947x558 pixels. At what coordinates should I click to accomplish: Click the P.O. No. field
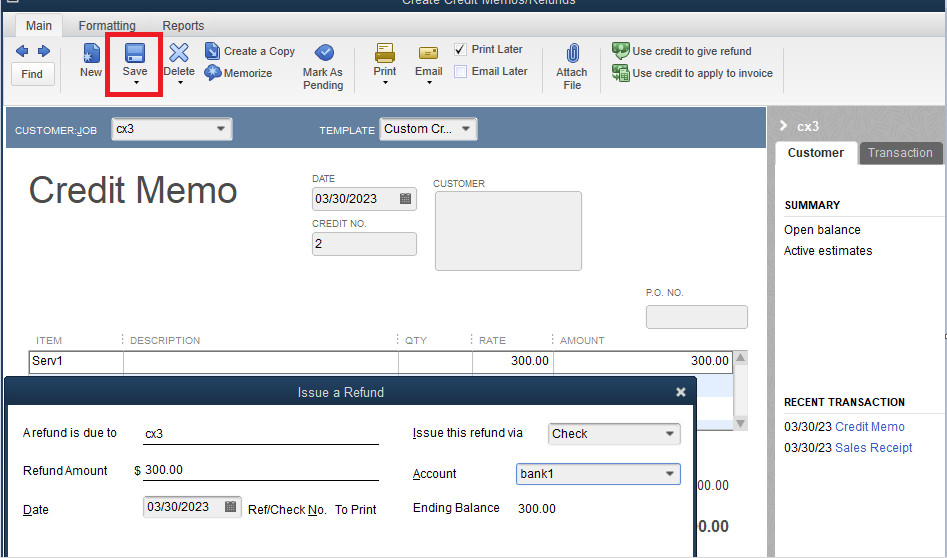[696, 317]
